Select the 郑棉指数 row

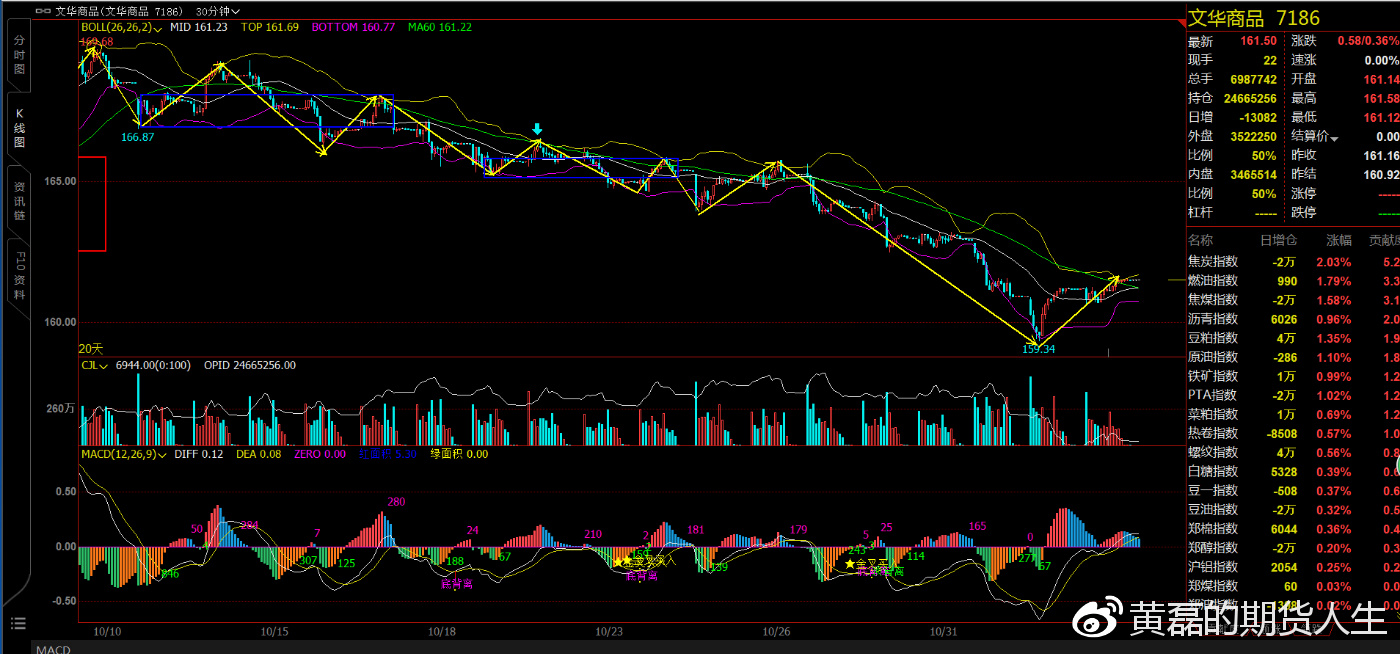pyautogui.click(x=1291, y=528)
